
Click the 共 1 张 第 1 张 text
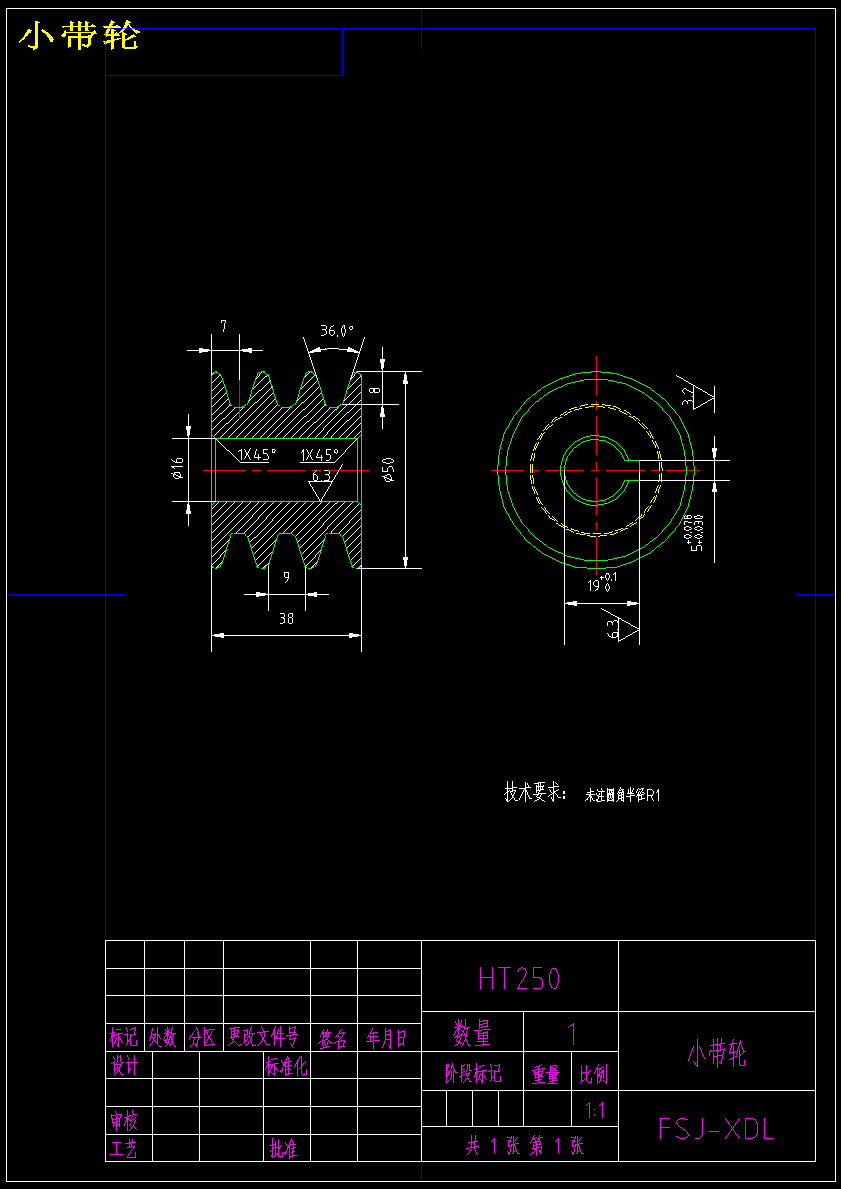point(525,1147)
